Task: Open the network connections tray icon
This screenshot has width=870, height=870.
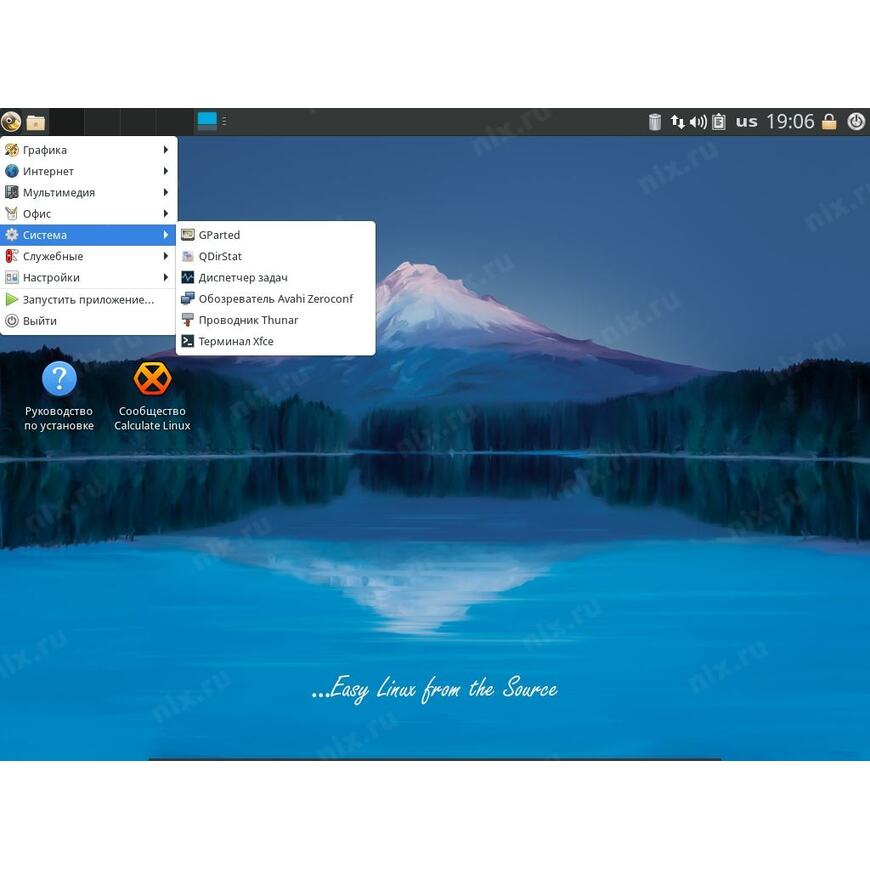Action: [x=678, y=122]
